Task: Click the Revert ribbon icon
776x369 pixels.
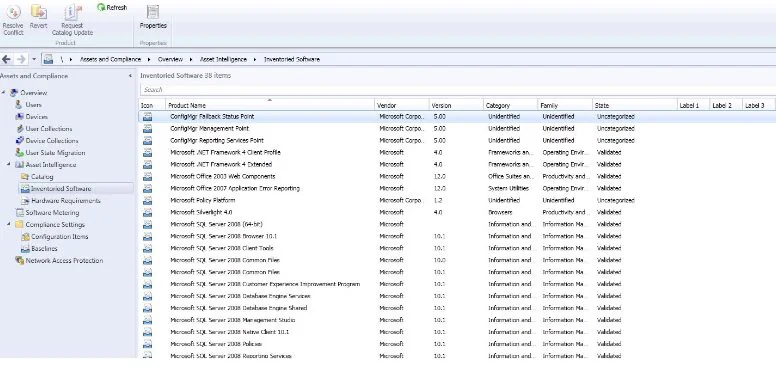Action: 39,11
